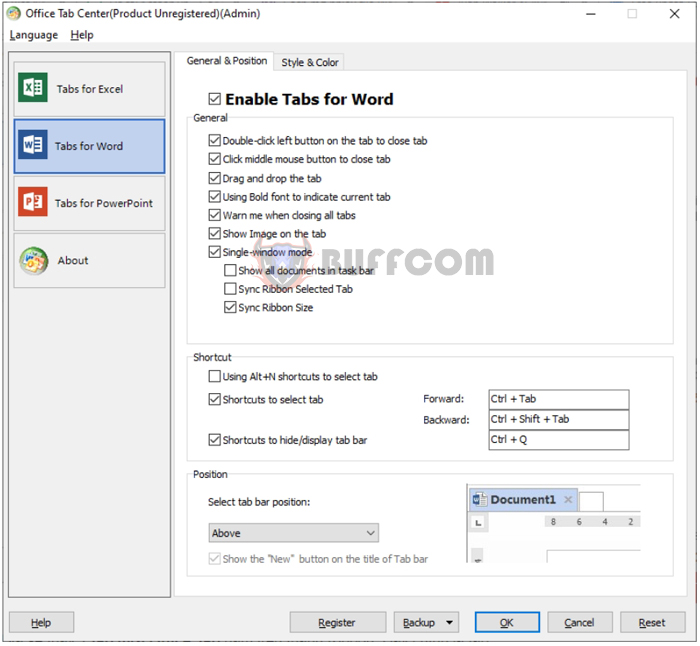Check Sync Ribbon Selected Tab

point(230,289)
